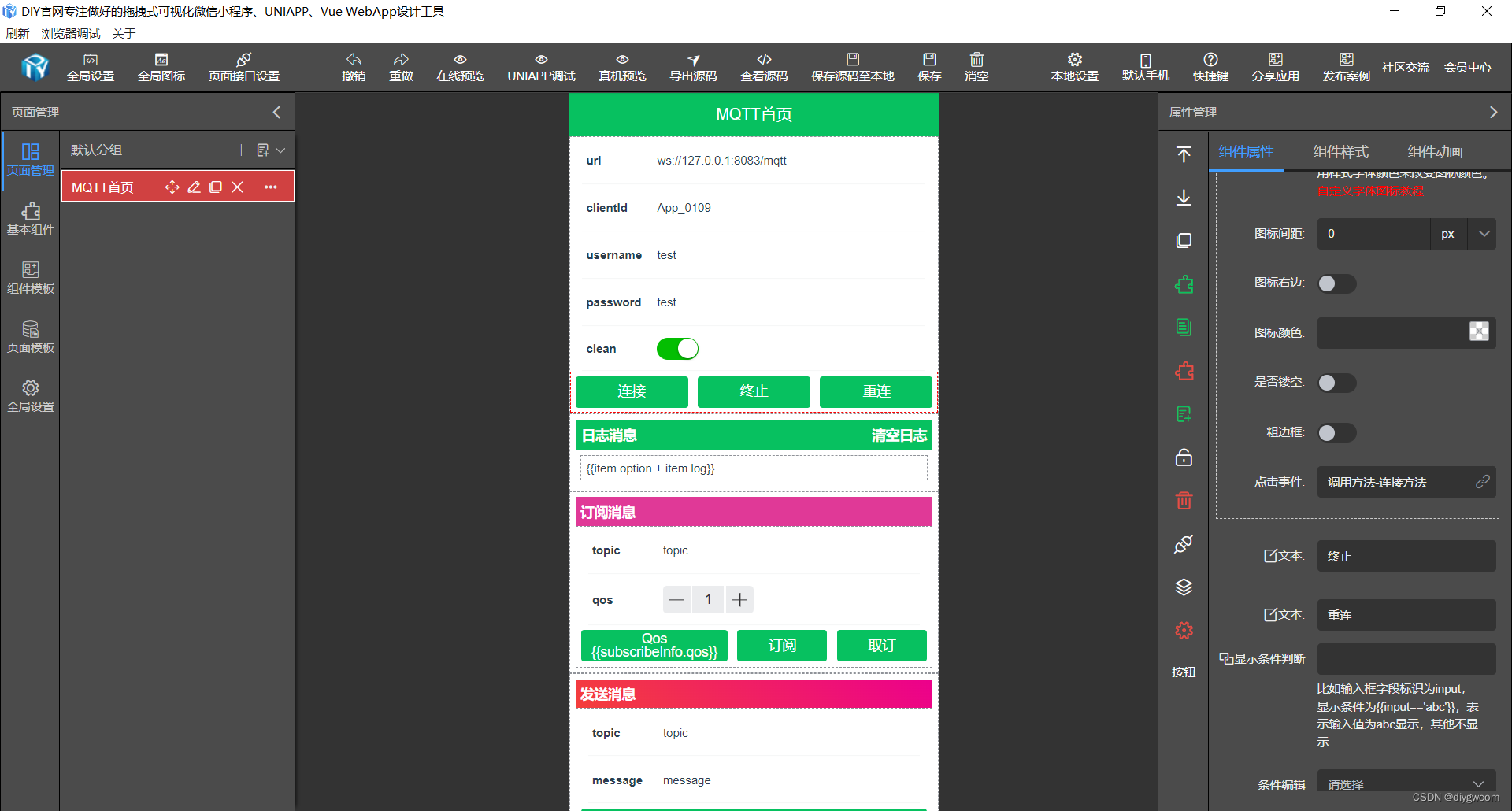Switch to the 组件样式 tab

[1340, 151]
